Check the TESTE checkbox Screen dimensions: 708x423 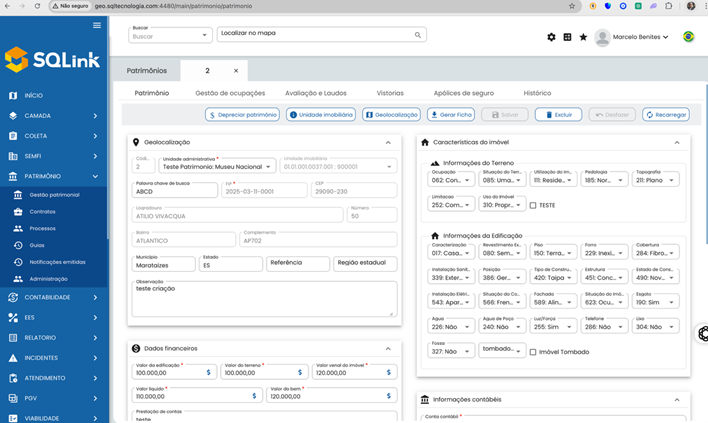tap(533, 205)
